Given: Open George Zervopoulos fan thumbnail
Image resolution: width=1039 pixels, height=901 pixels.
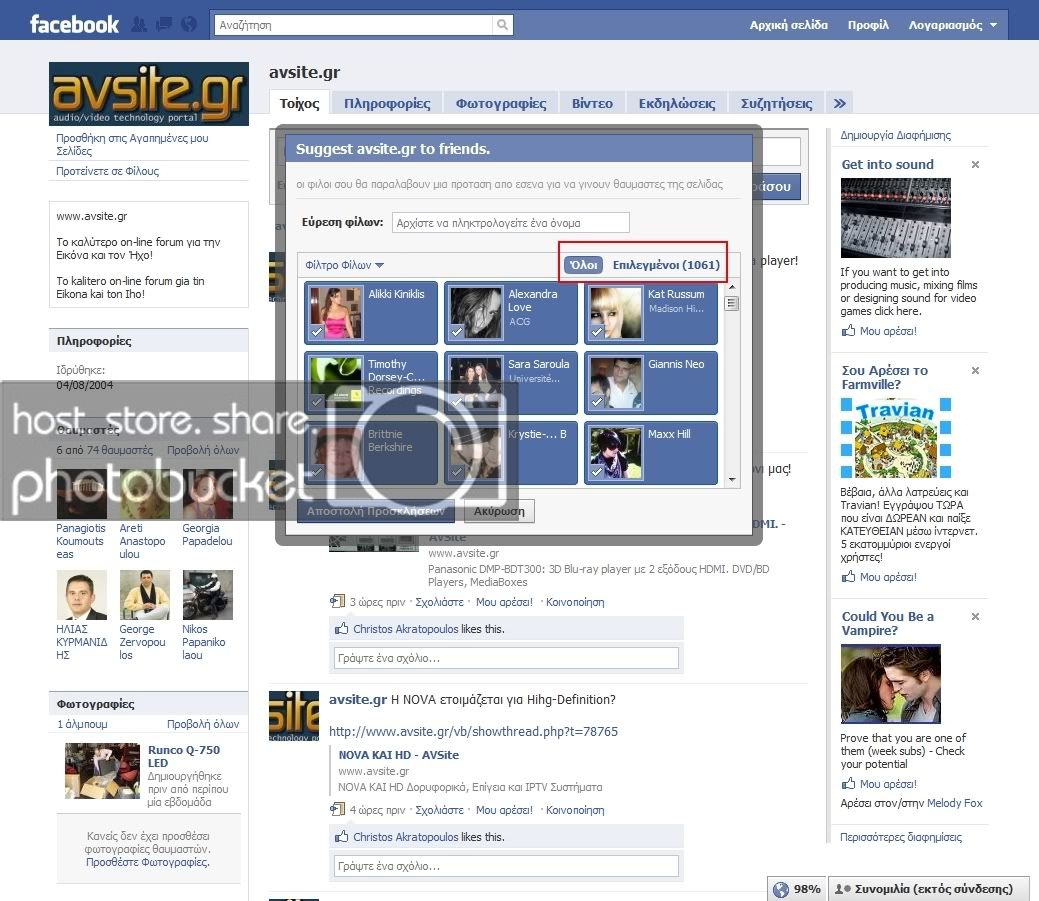Looking at the screenshot, I should point(144,595).
